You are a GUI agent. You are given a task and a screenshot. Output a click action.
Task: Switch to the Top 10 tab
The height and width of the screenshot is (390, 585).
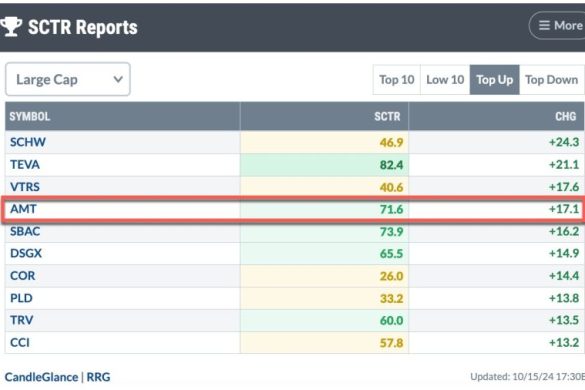point(397,79)
